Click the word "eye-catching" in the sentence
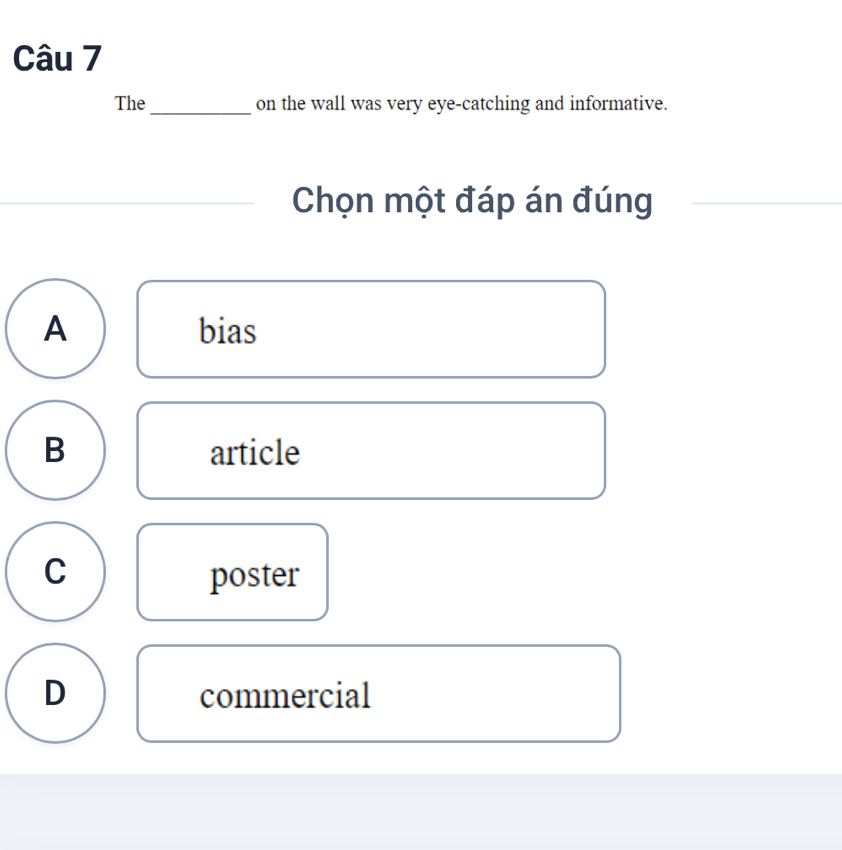This screenshot has height=850, width=842. click(x=479, y=104)
